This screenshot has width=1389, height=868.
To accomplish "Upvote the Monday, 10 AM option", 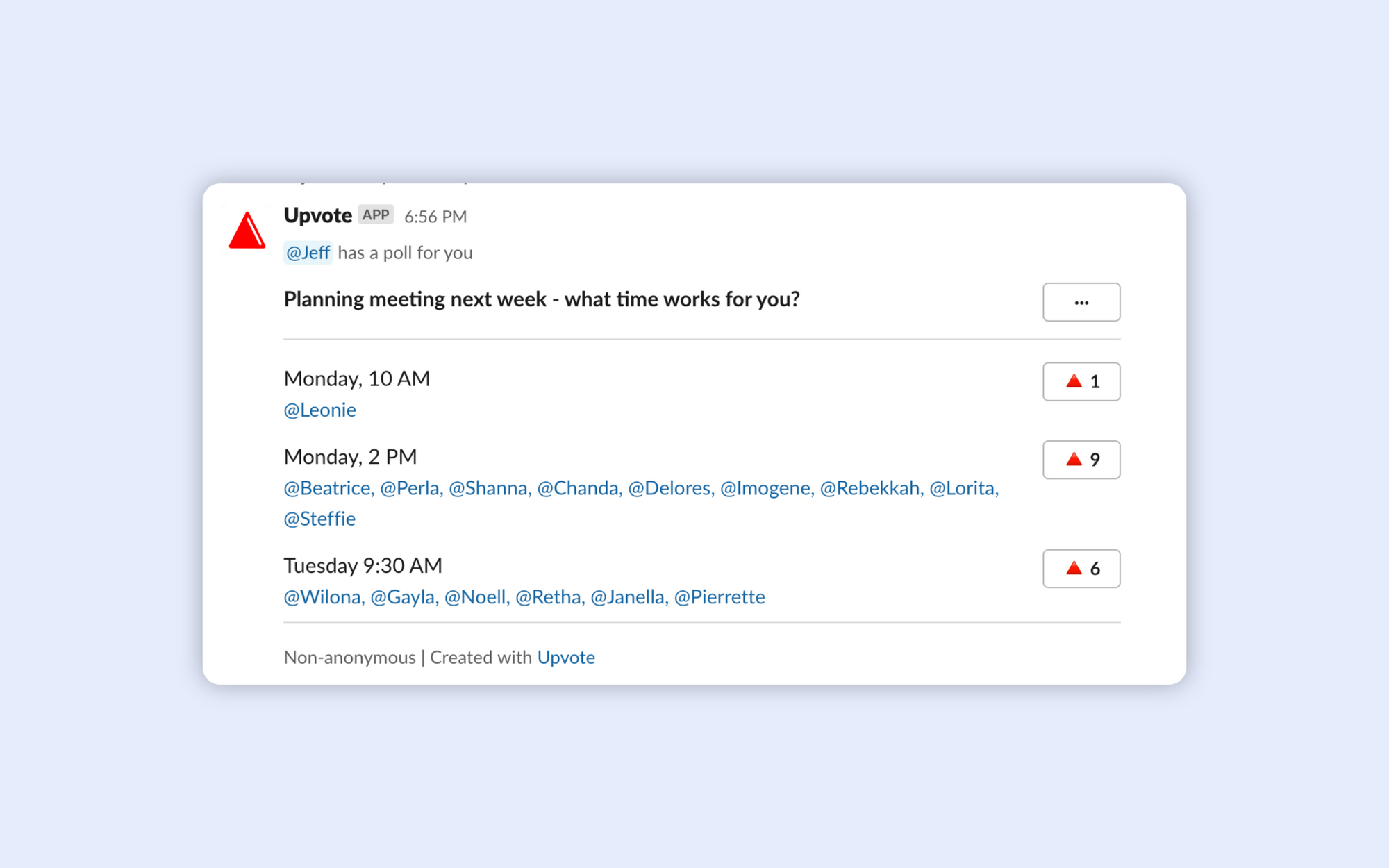I will tap(1081, 381).
